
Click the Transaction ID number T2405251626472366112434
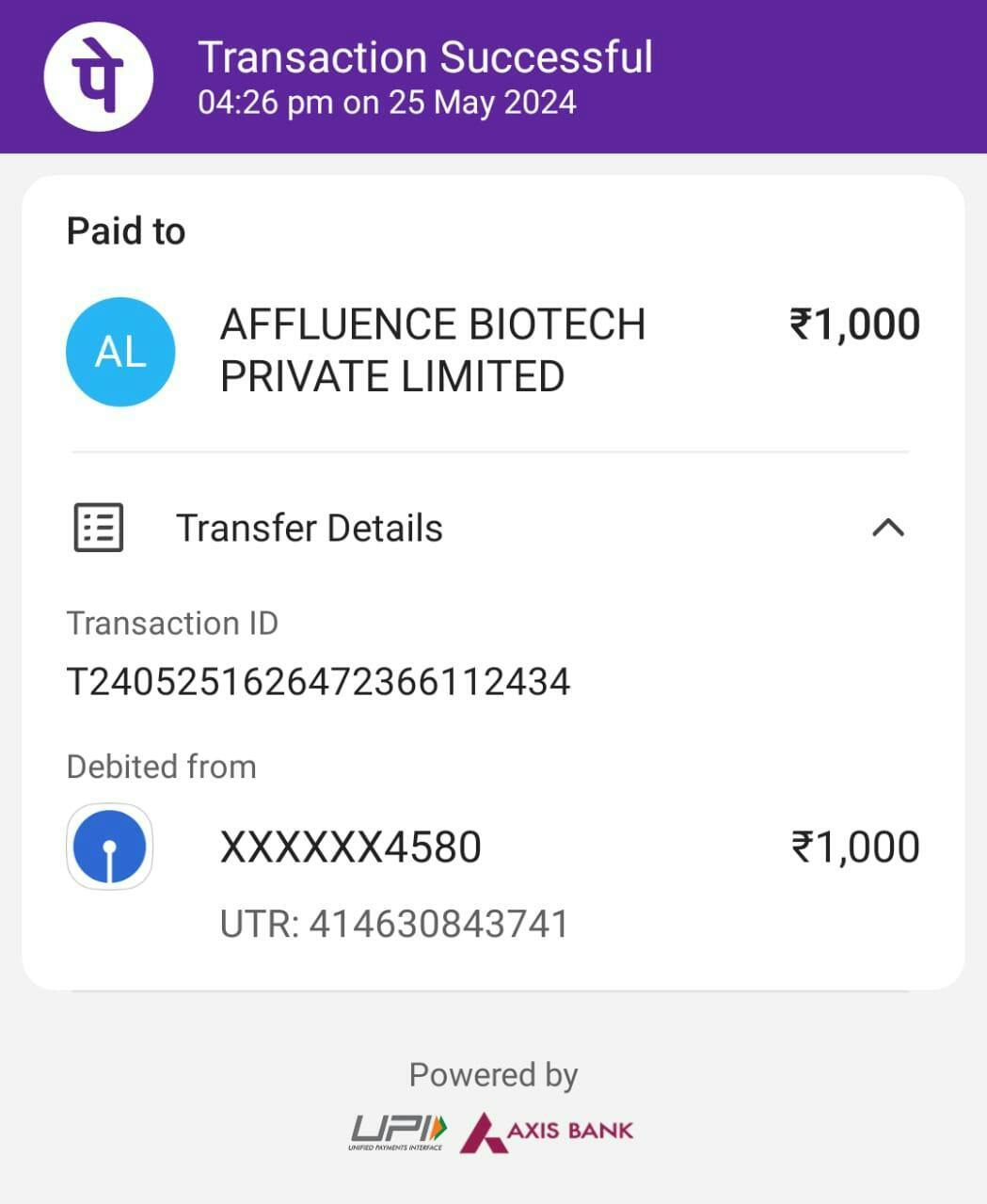[x=319, y=682]
